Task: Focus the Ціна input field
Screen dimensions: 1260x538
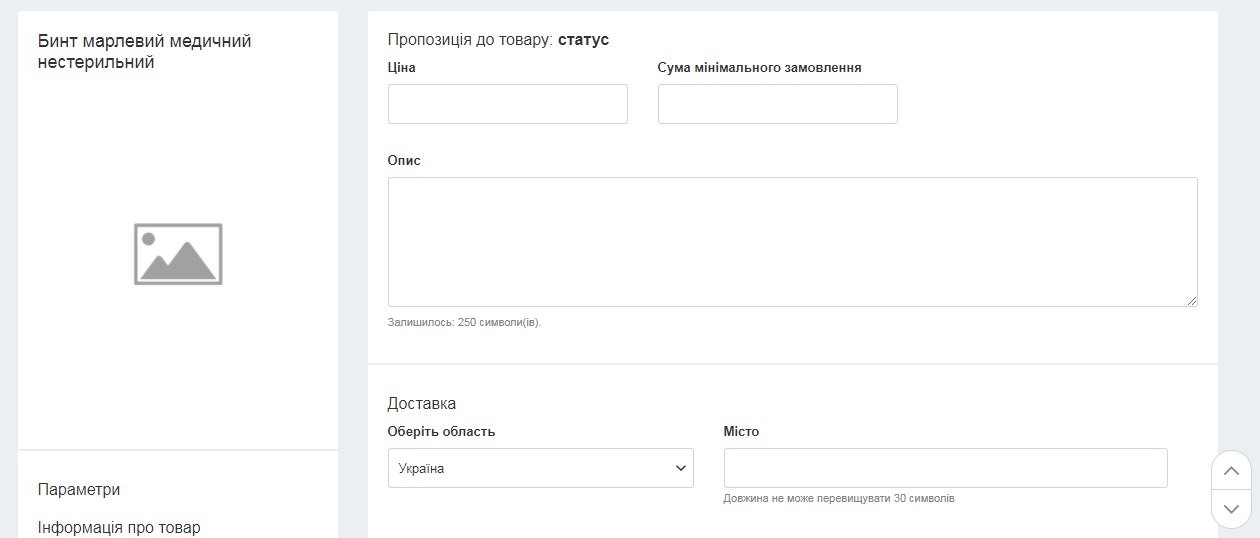Action: point(507,104)
